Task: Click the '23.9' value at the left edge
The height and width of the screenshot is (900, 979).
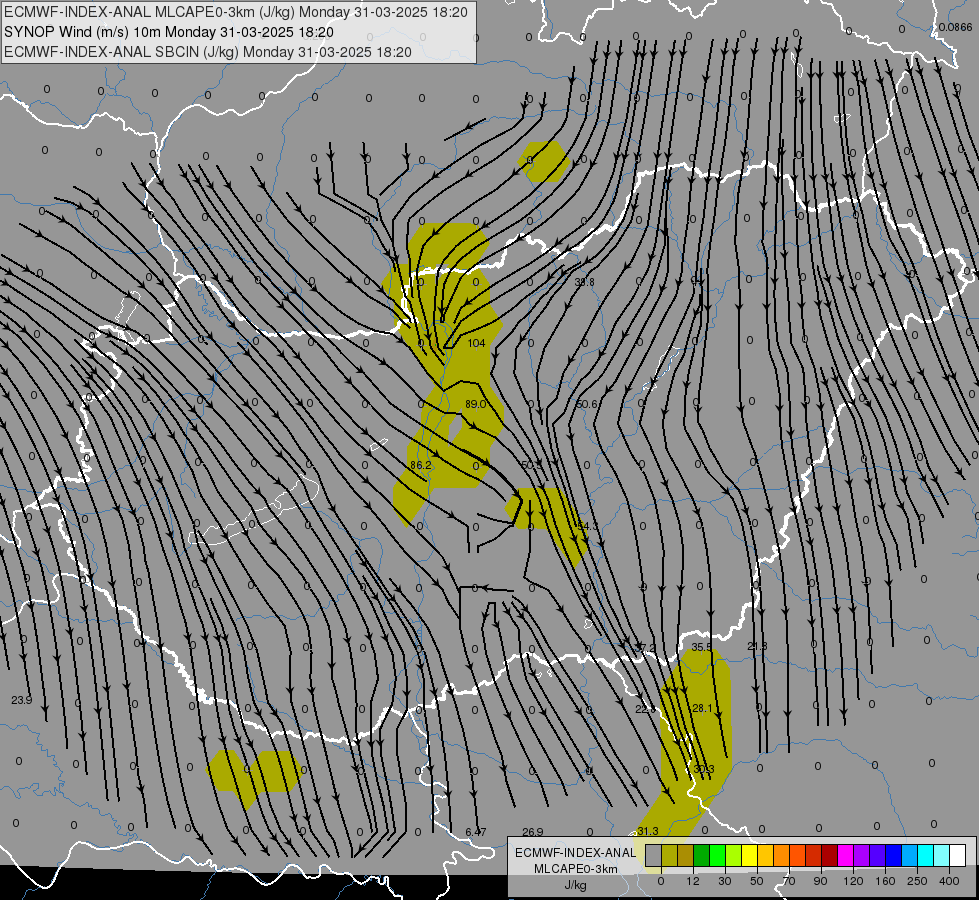Action: 21,700
